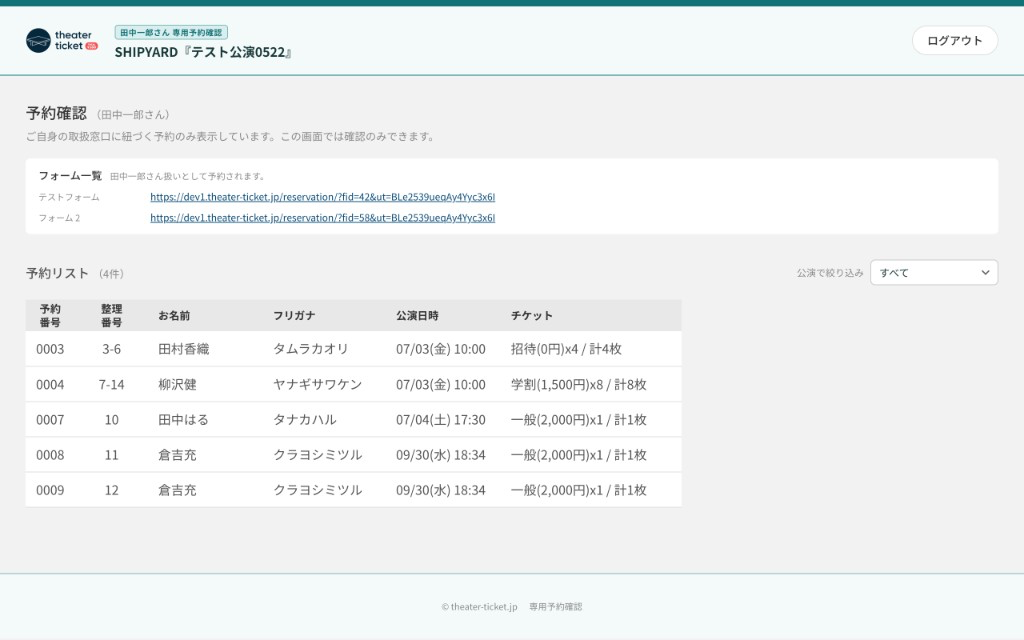Click the © theater-ticket.jp footer text
The image size is (1024, 640).
click(479, 607)
